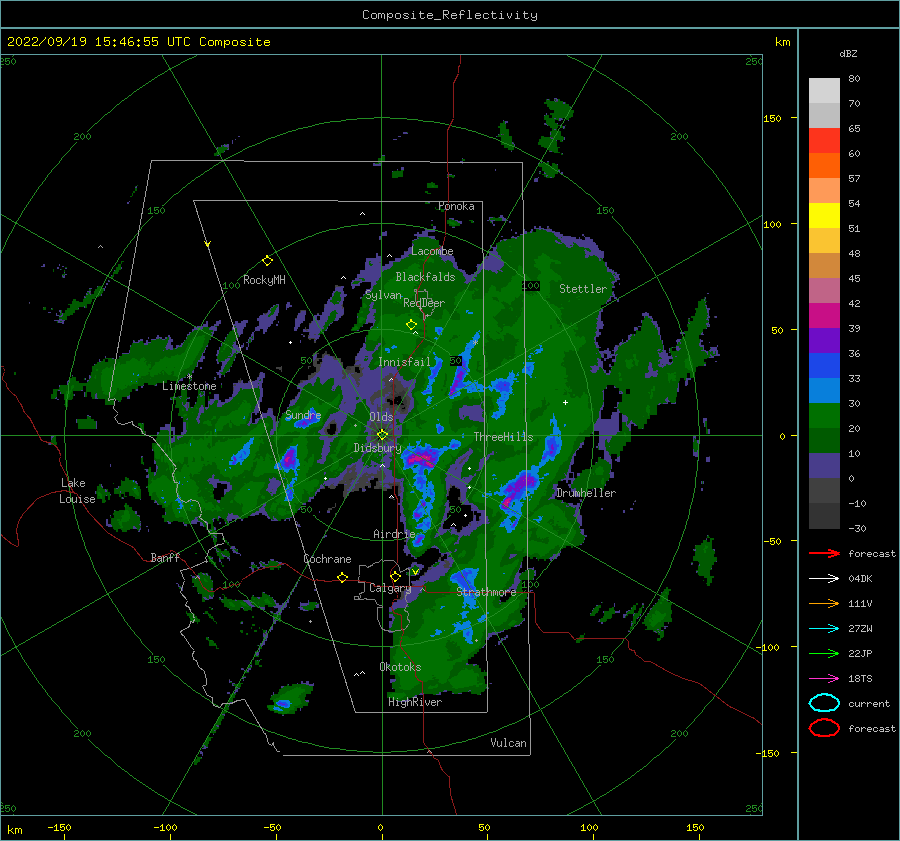Image resolution: width=900 pixels, height=841 pixels.
Task: Click the RockyMH label
Action: tap(264, 280)
